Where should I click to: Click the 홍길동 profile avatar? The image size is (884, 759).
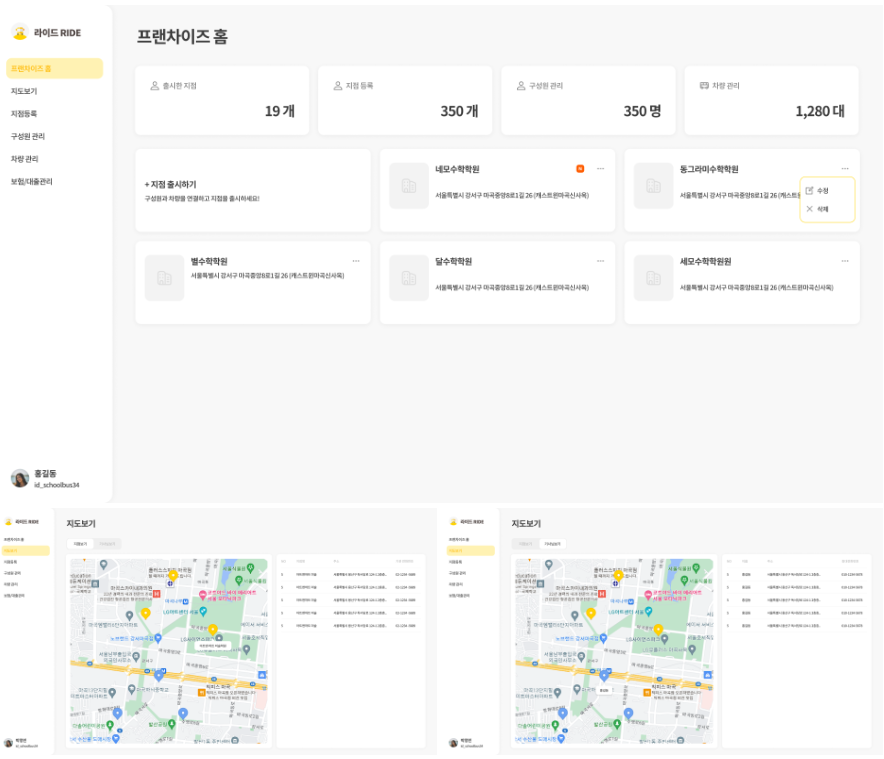pyautogui.click(x=20, y=478)
